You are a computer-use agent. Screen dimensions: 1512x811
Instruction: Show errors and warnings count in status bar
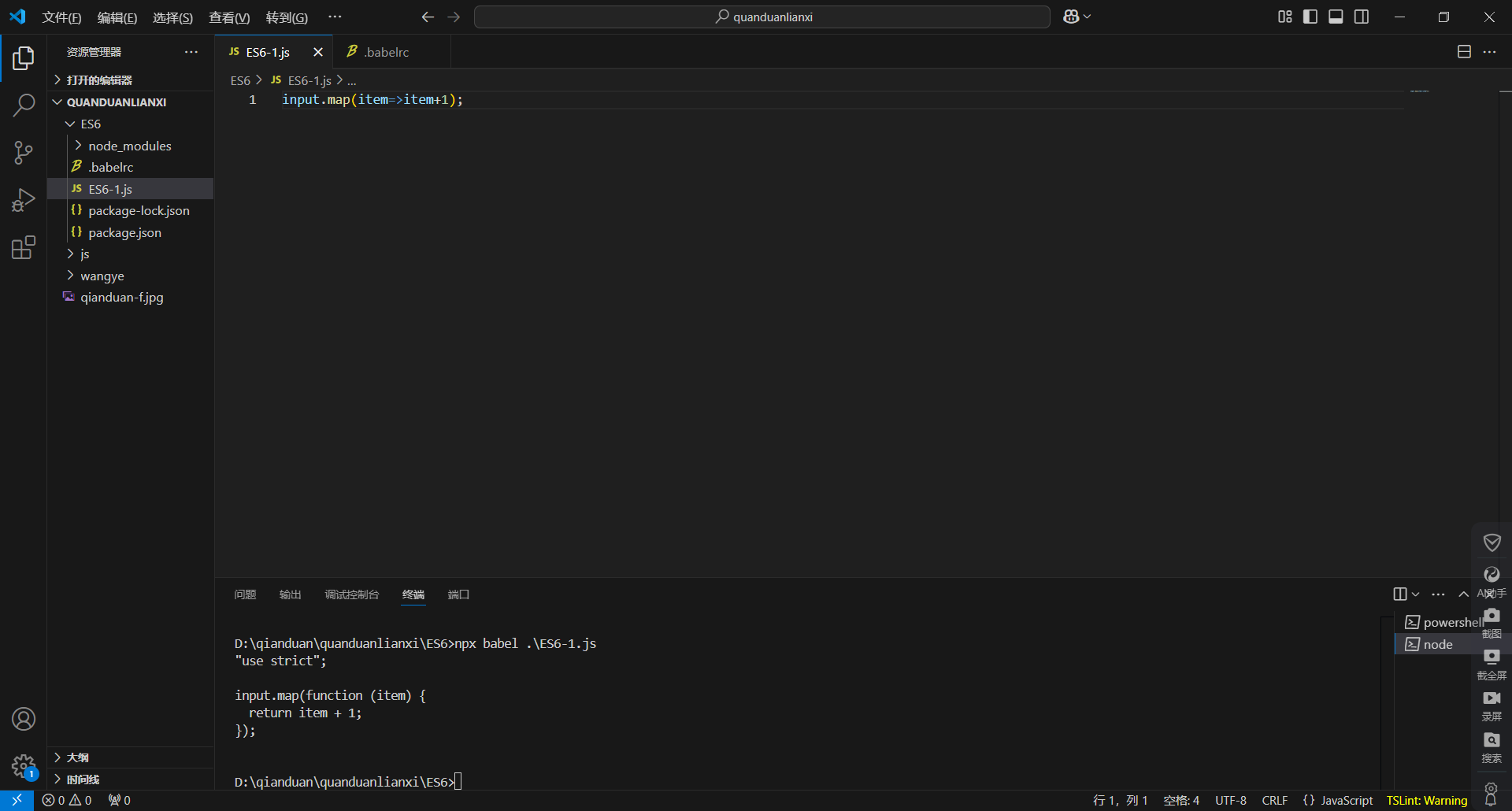[x=67, y=800]
